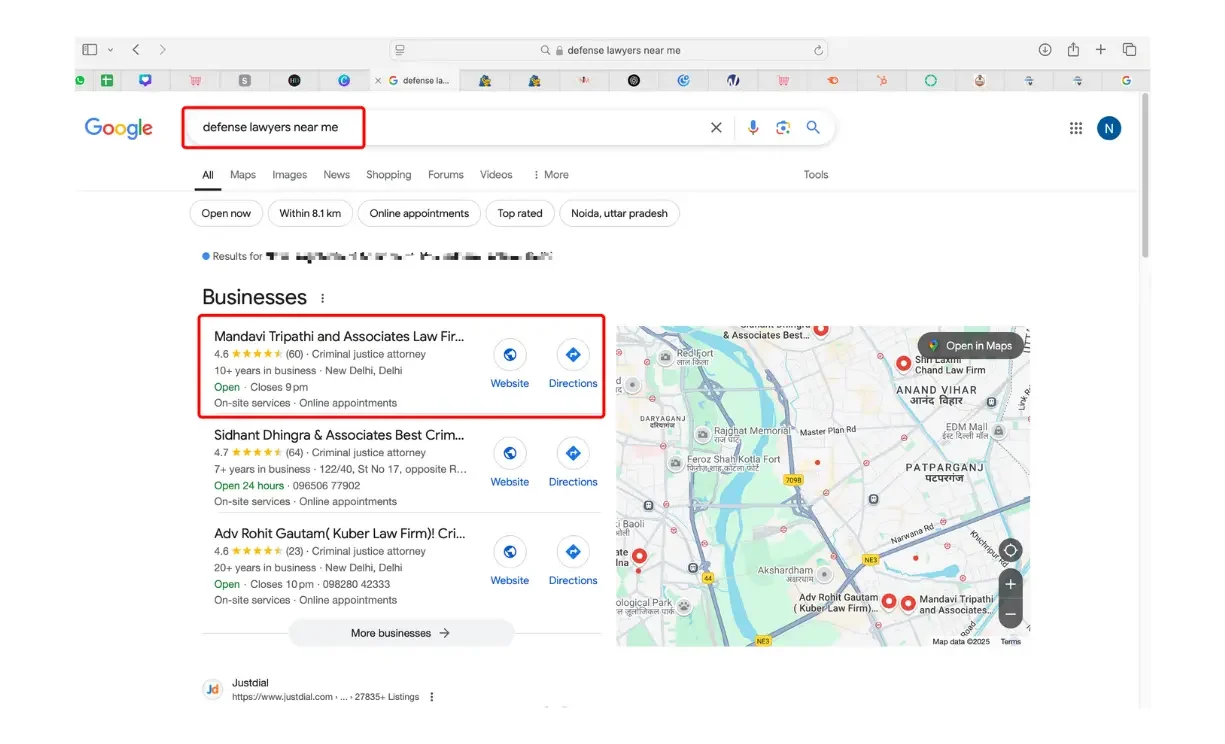Open the Website icon for Adv Rohit Gautam
Viewport: 1225px width, 744px height.
(x=510, y=551)
